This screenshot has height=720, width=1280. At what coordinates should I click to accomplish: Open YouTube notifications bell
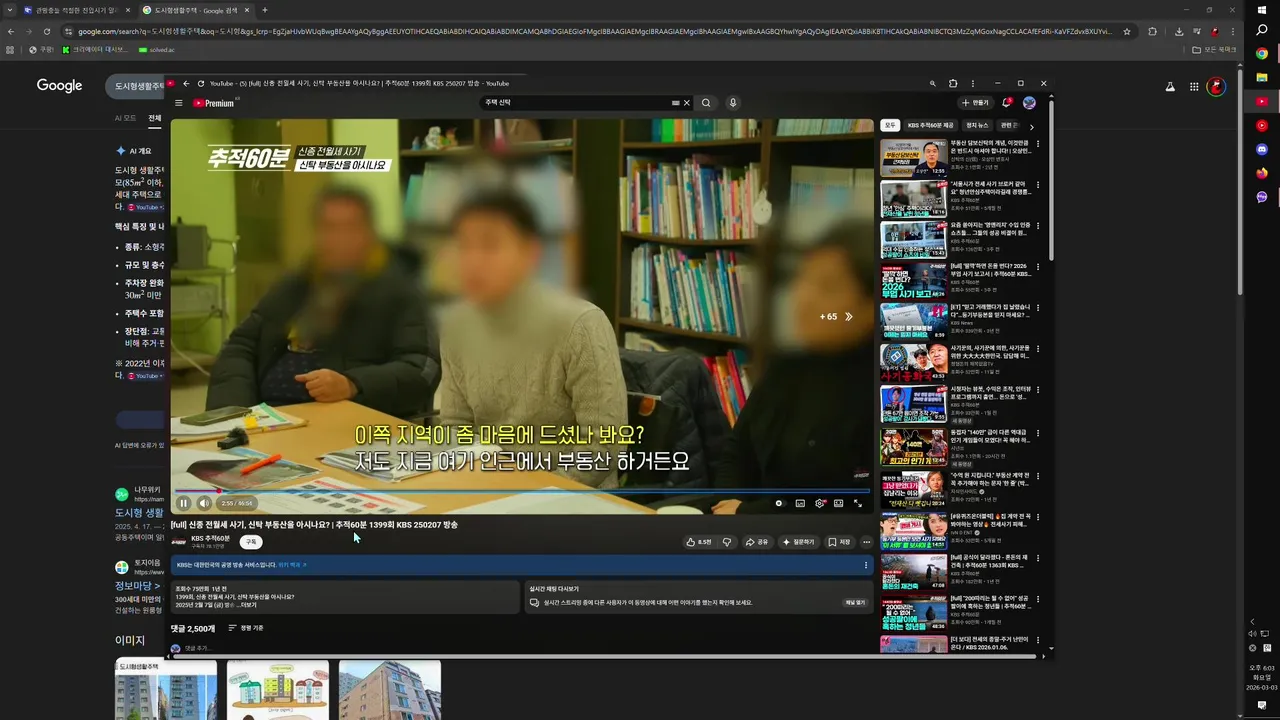click(1007, 103)
